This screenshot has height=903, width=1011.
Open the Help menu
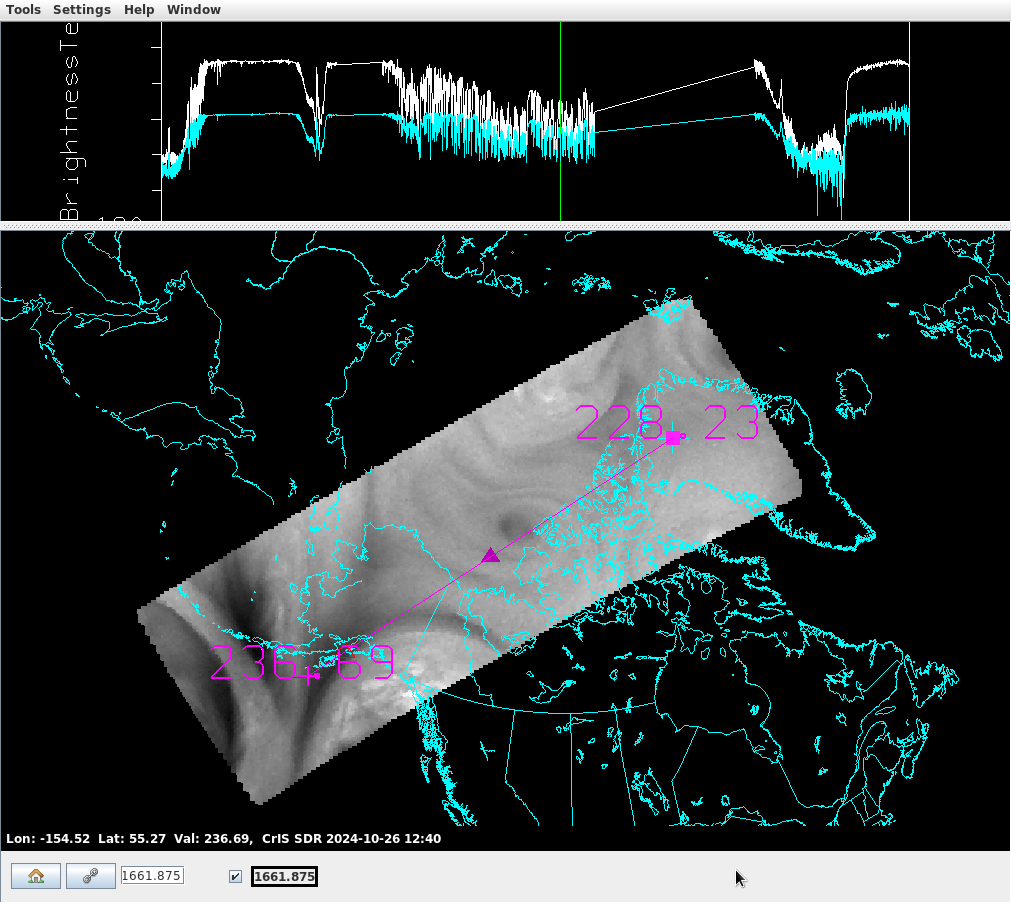139,9
